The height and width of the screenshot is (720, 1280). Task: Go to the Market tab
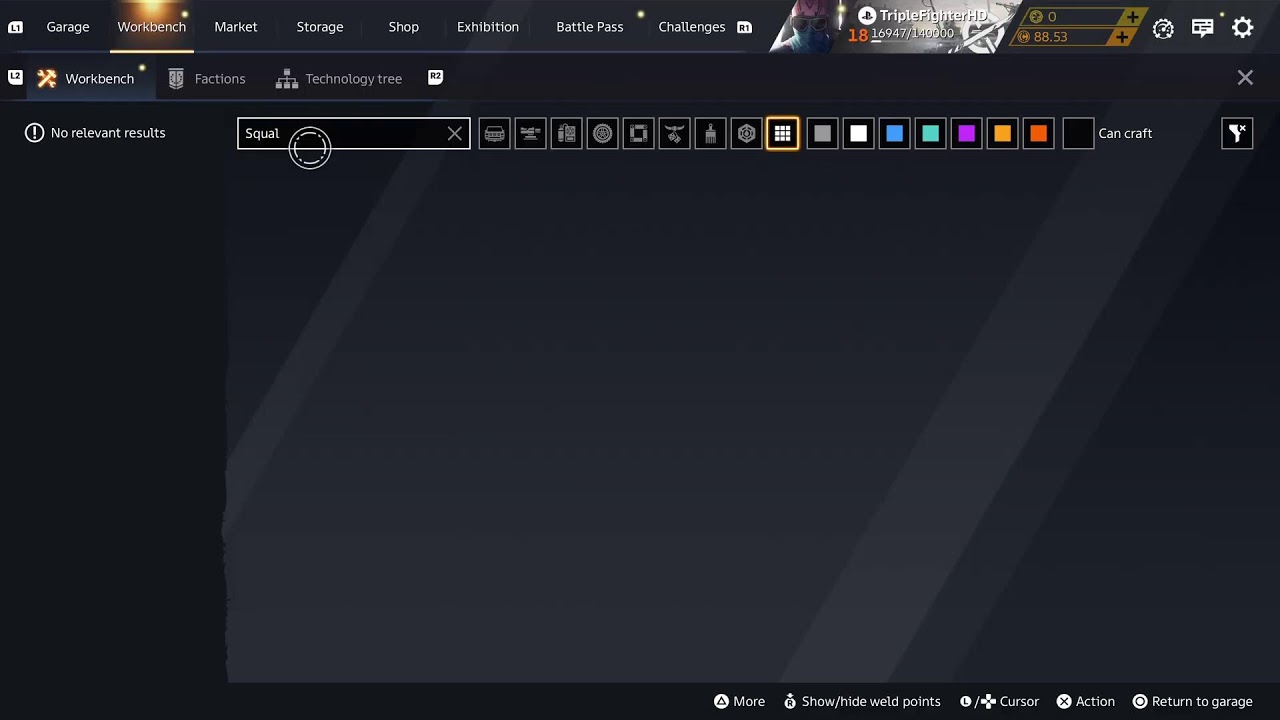[236, 27]
